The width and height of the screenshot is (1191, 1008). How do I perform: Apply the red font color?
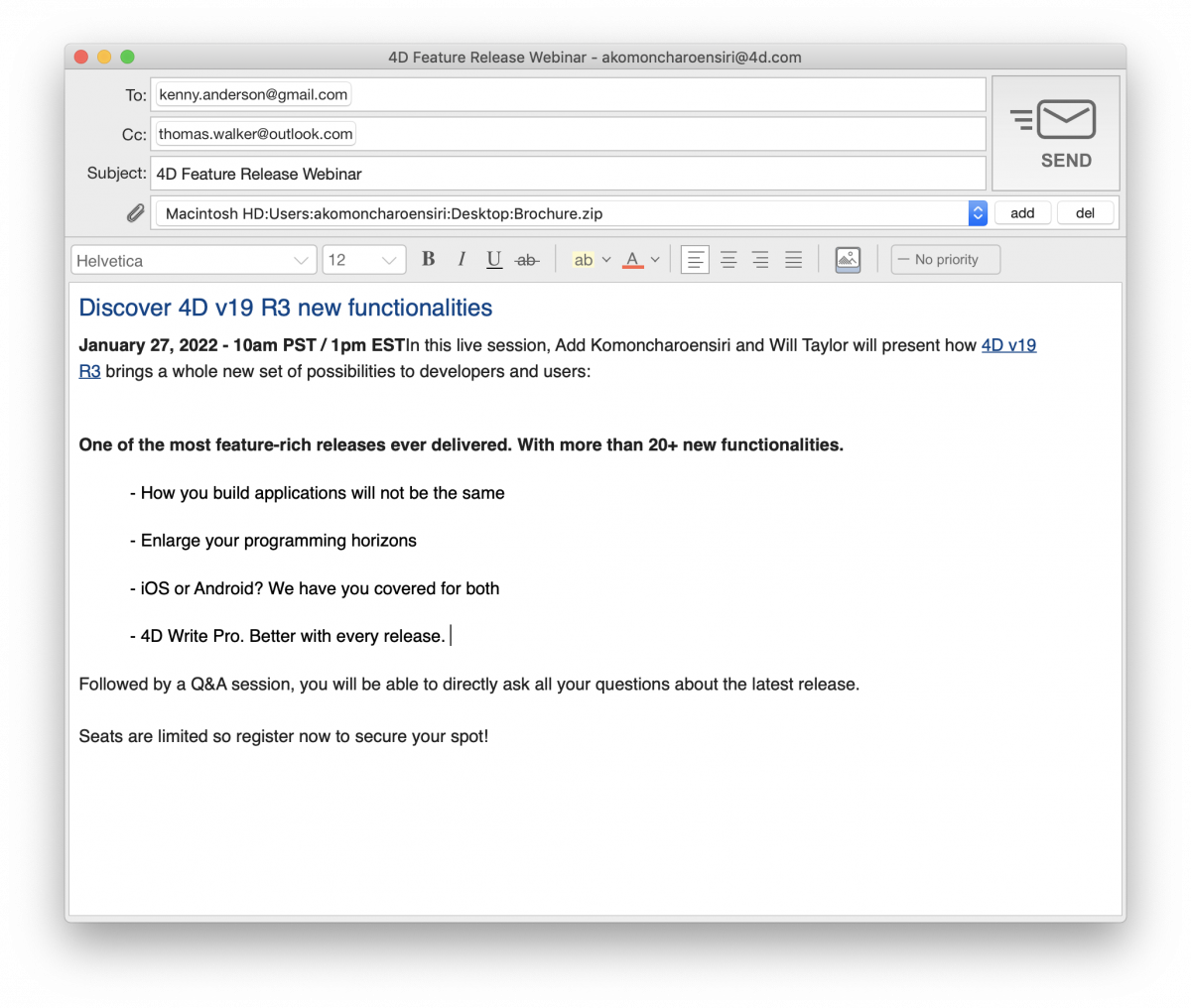632,260
